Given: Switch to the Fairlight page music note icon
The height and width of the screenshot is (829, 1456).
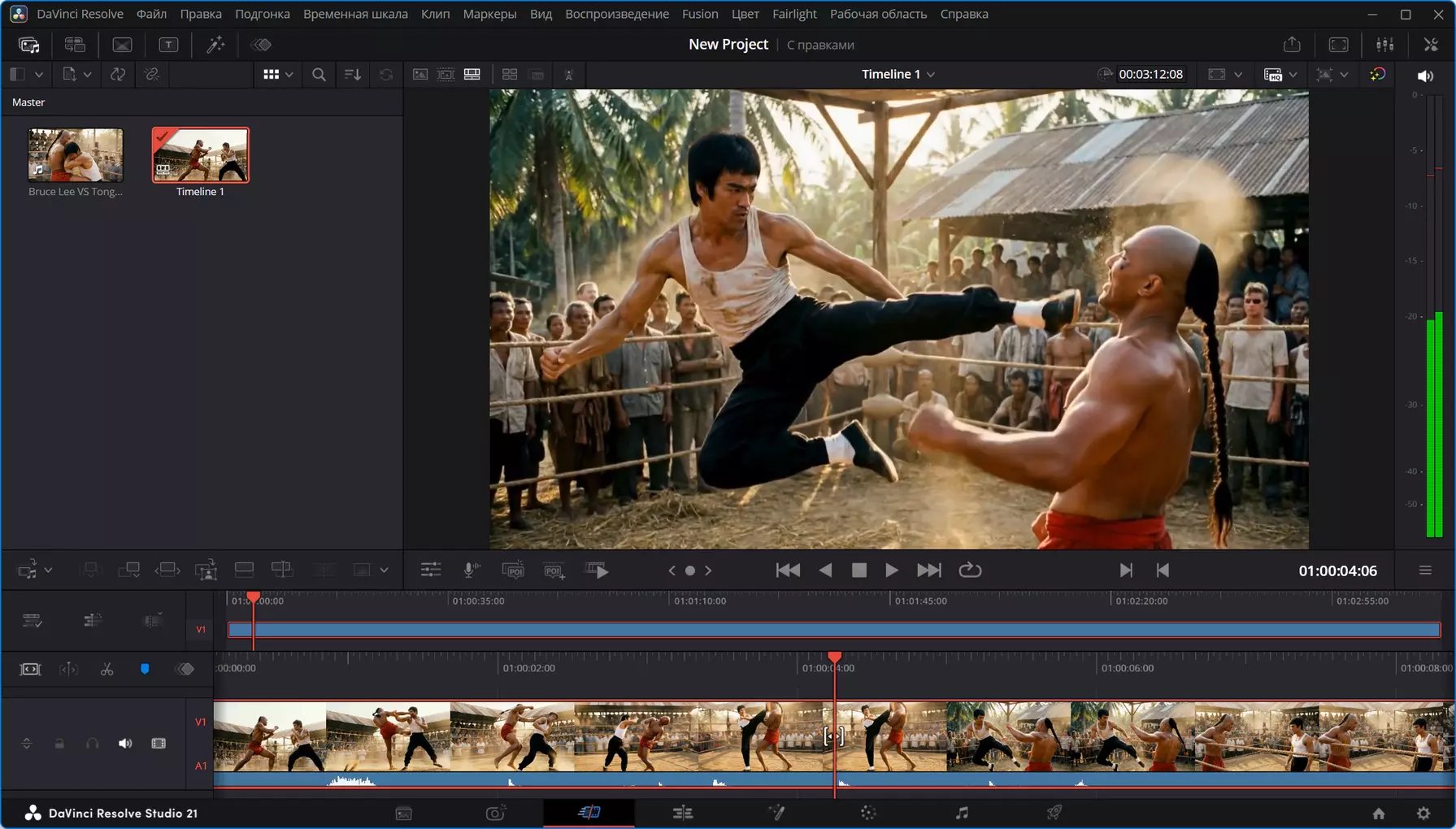Looking at the screenshot, I should (962, 812).
